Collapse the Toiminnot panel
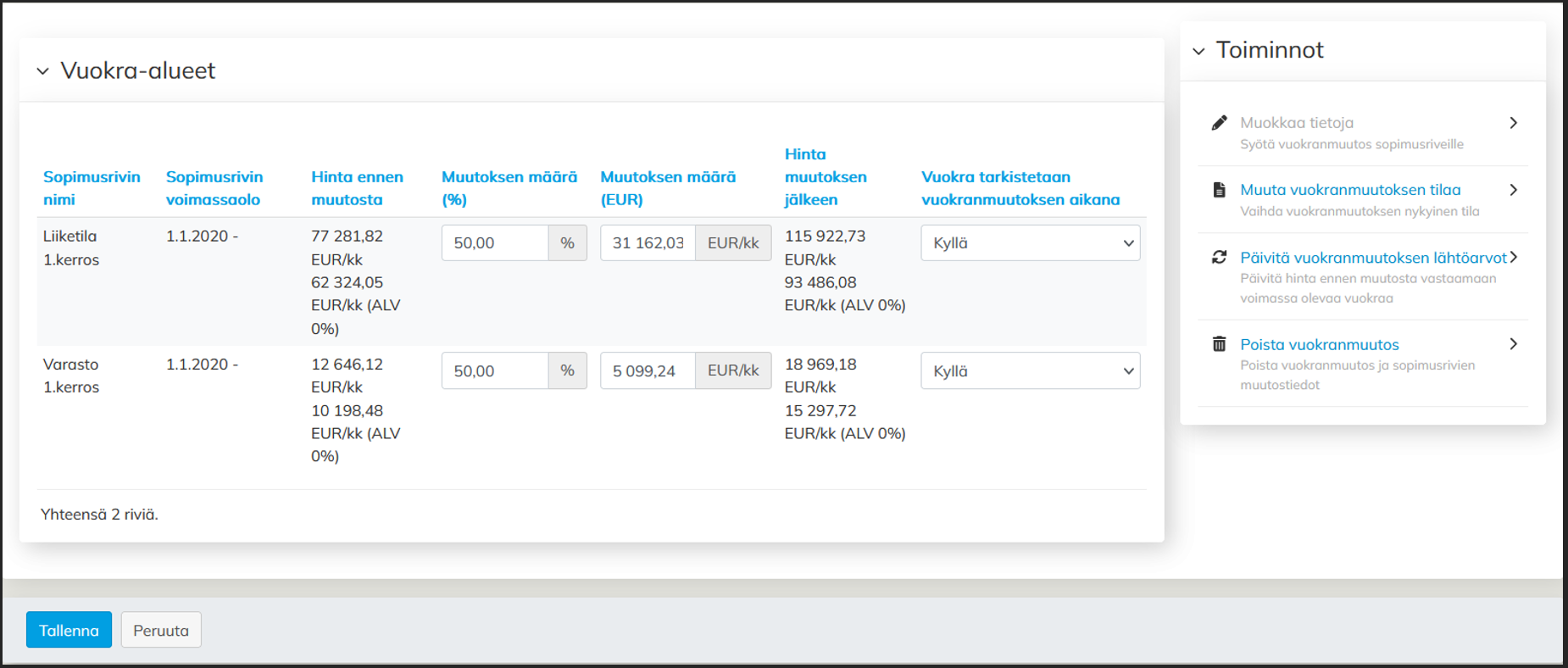Viewport: 1568px width, 668px height. click(x=1198, y=51)
